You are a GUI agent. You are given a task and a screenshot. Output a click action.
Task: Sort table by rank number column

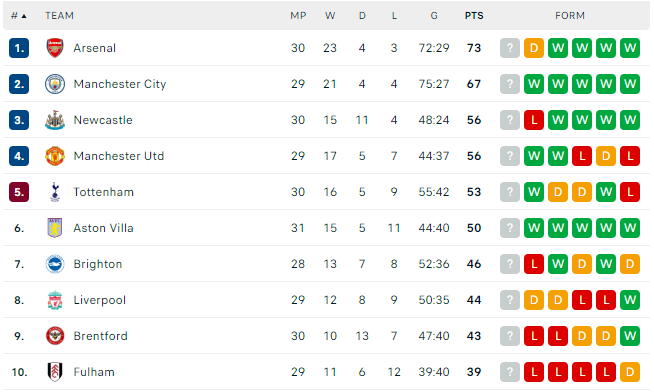18,16
